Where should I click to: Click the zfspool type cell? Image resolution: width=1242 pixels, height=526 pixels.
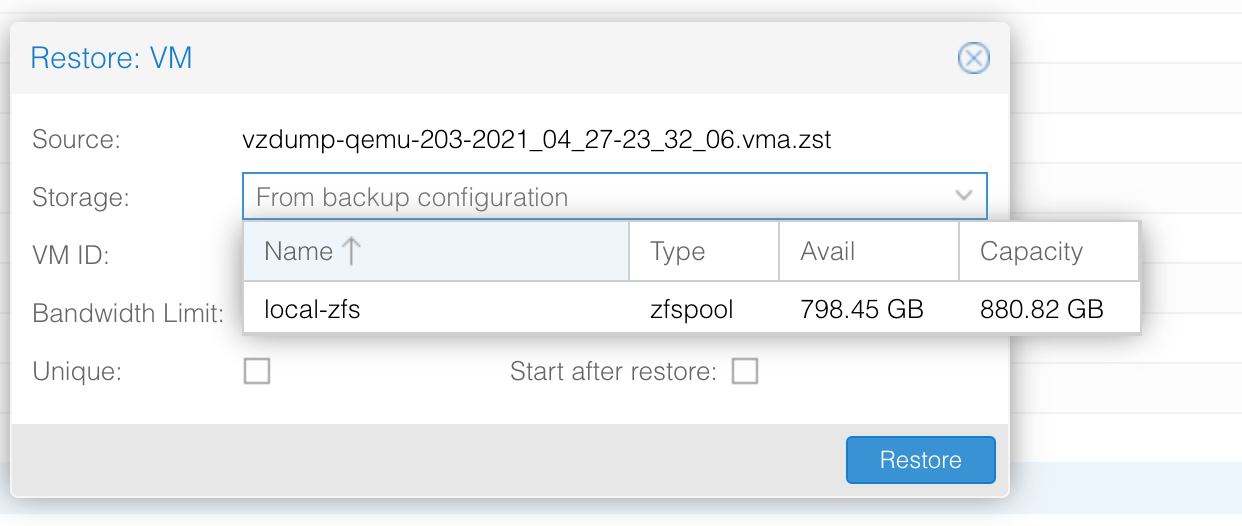[691, 309]
